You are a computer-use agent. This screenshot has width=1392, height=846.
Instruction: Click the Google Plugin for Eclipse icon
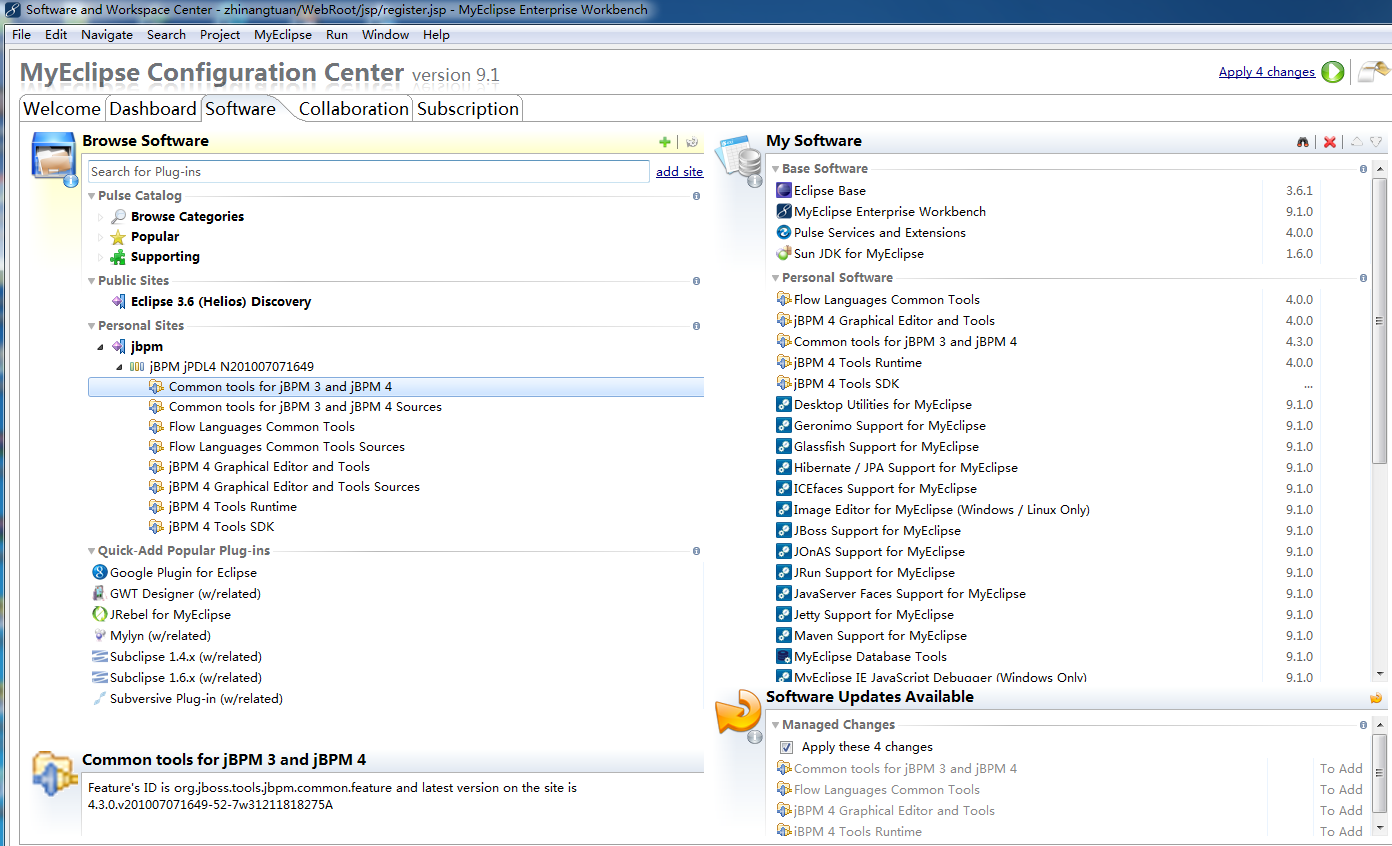pos(99,573)
